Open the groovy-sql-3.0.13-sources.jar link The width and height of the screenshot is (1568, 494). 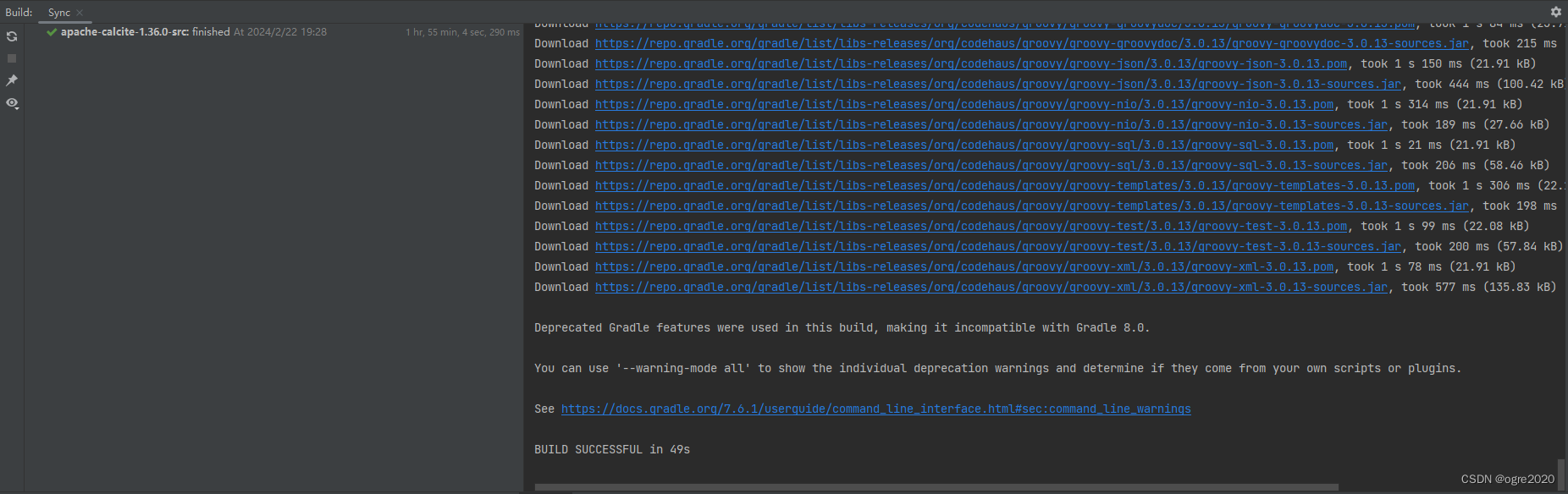(x=991, y=165)
